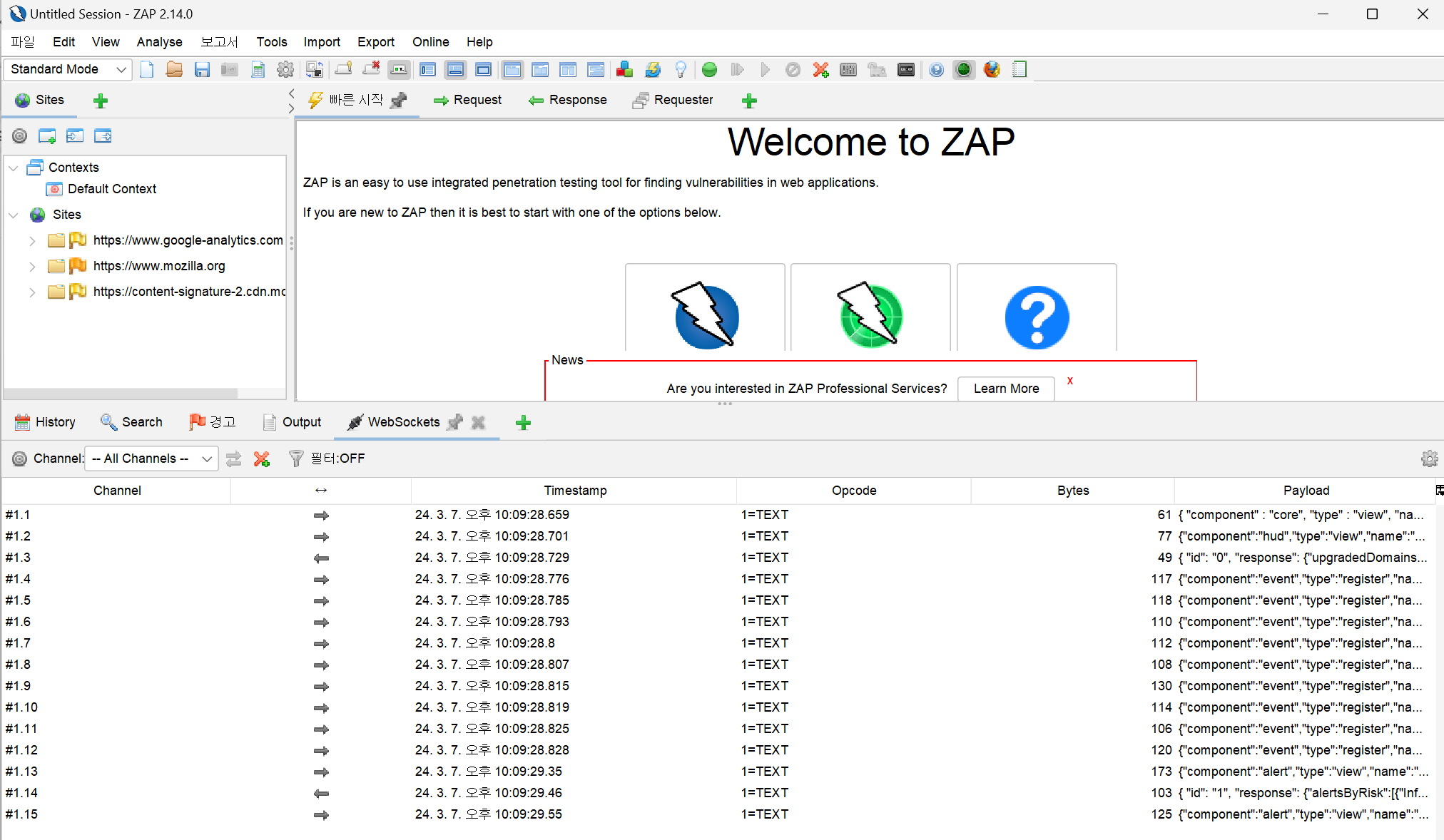Viewport: 1444px width, 840px height.
Task: Click the New Session toolbar icon
Action: (147, 69)
